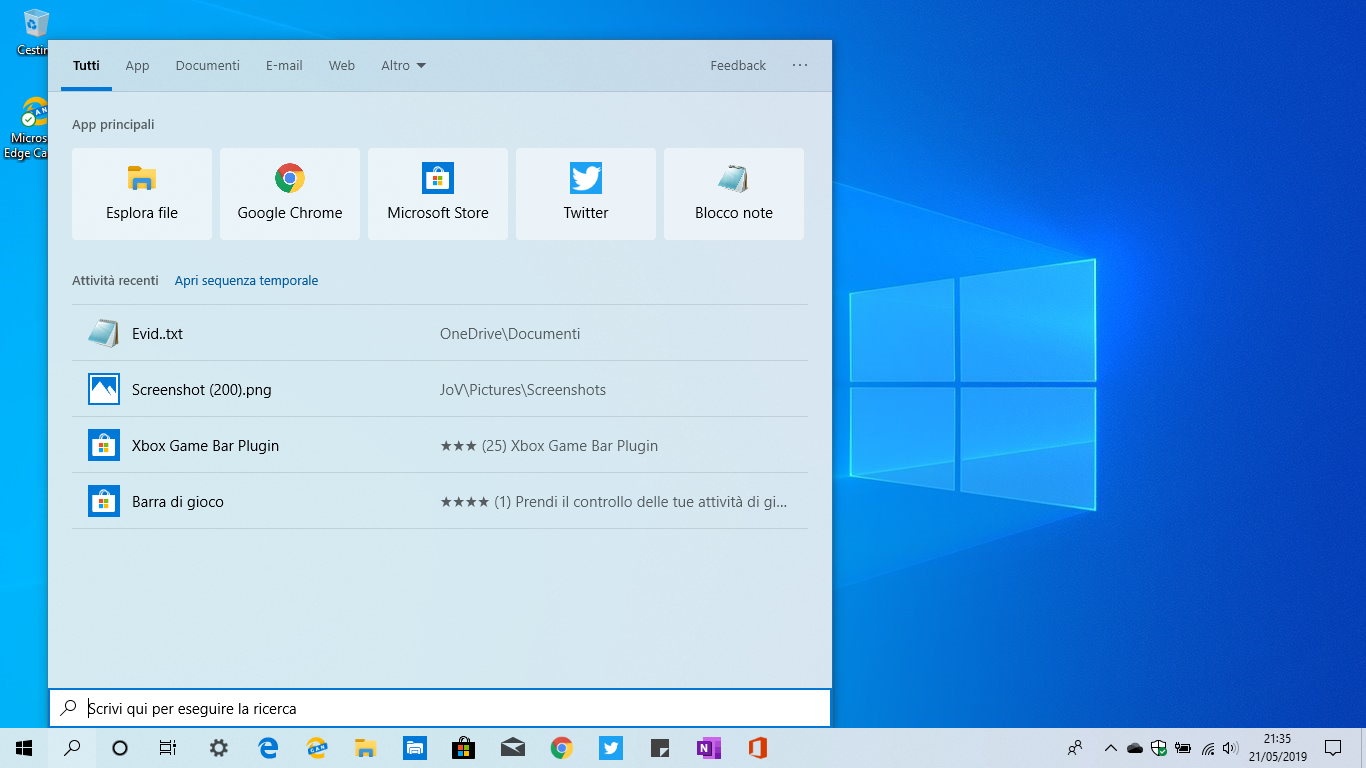Open the Twitter tile under App principali

point(586,194)
